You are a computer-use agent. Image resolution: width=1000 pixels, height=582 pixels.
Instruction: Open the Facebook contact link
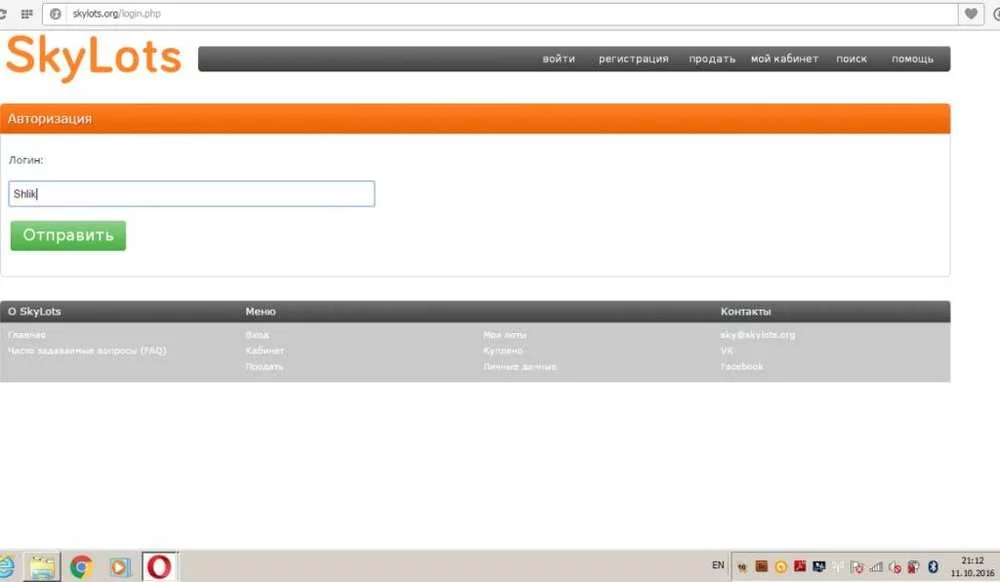(742, 367)
